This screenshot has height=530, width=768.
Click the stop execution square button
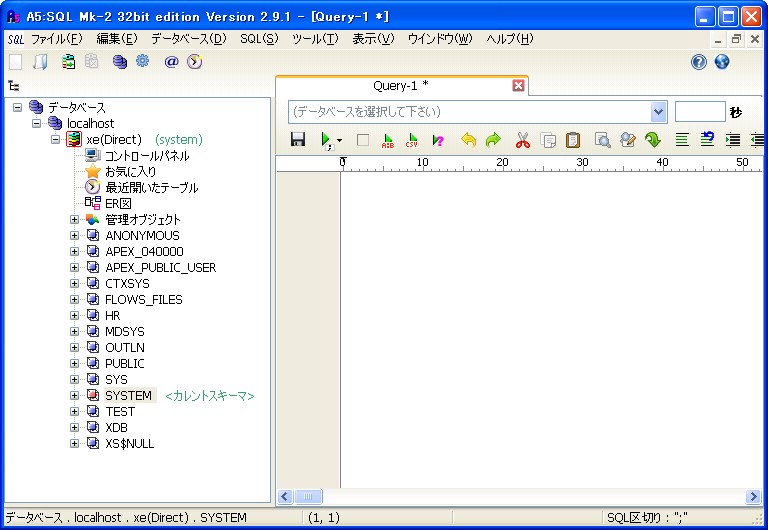pos(363,140)
